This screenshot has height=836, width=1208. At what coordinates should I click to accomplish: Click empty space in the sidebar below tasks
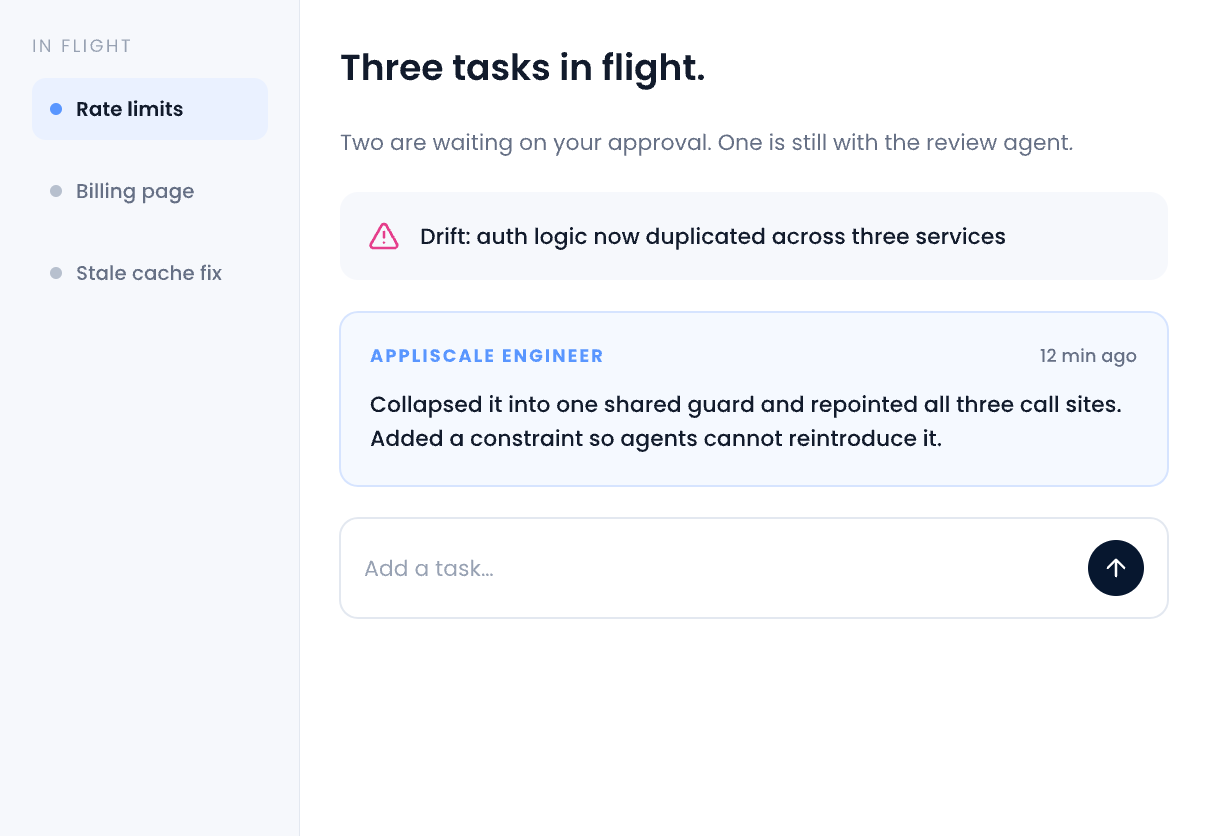coord(150,560)
